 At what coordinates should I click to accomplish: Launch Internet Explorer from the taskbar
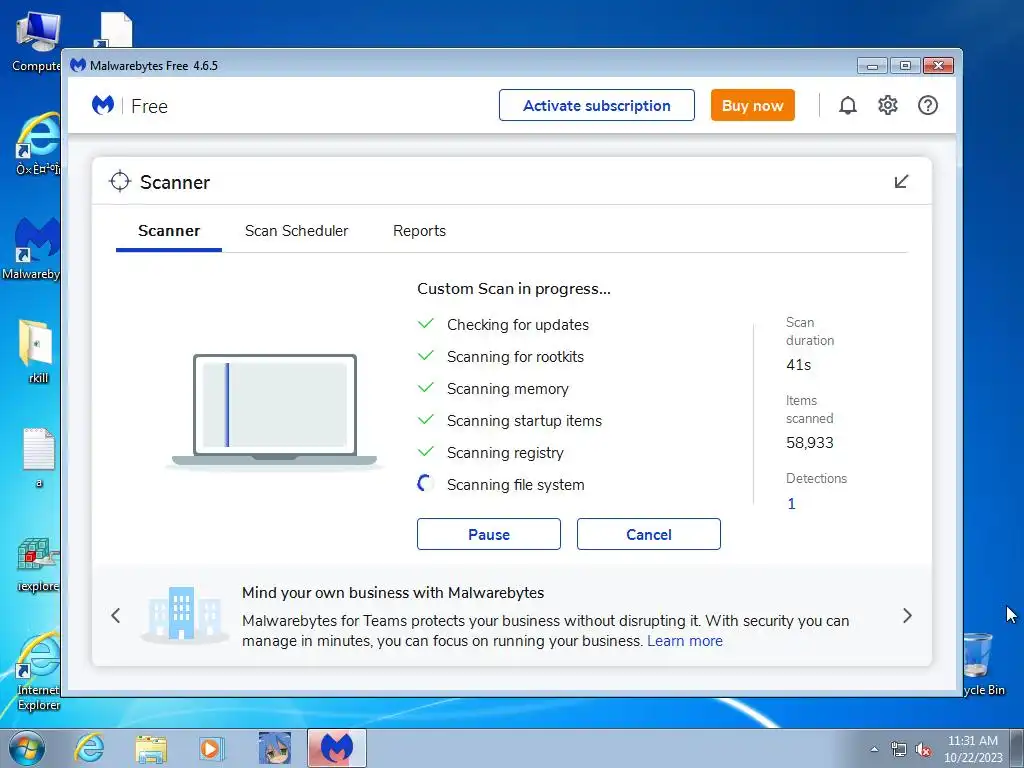click(x=89, y=748)
